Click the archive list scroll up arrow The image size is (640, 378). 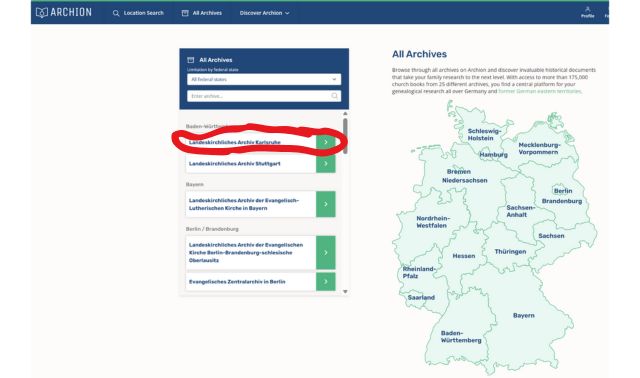[345, 113]
